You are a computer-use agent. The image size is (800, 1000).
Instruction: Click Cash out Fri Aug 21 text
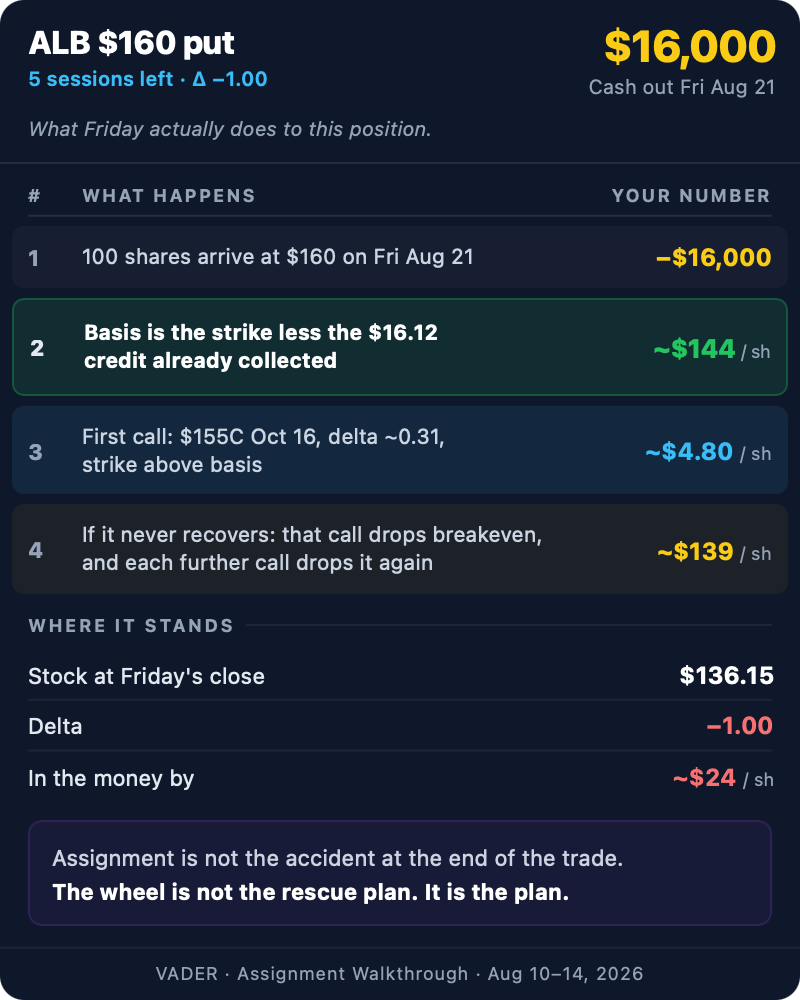pyautogui.click(x=681, y=87)
